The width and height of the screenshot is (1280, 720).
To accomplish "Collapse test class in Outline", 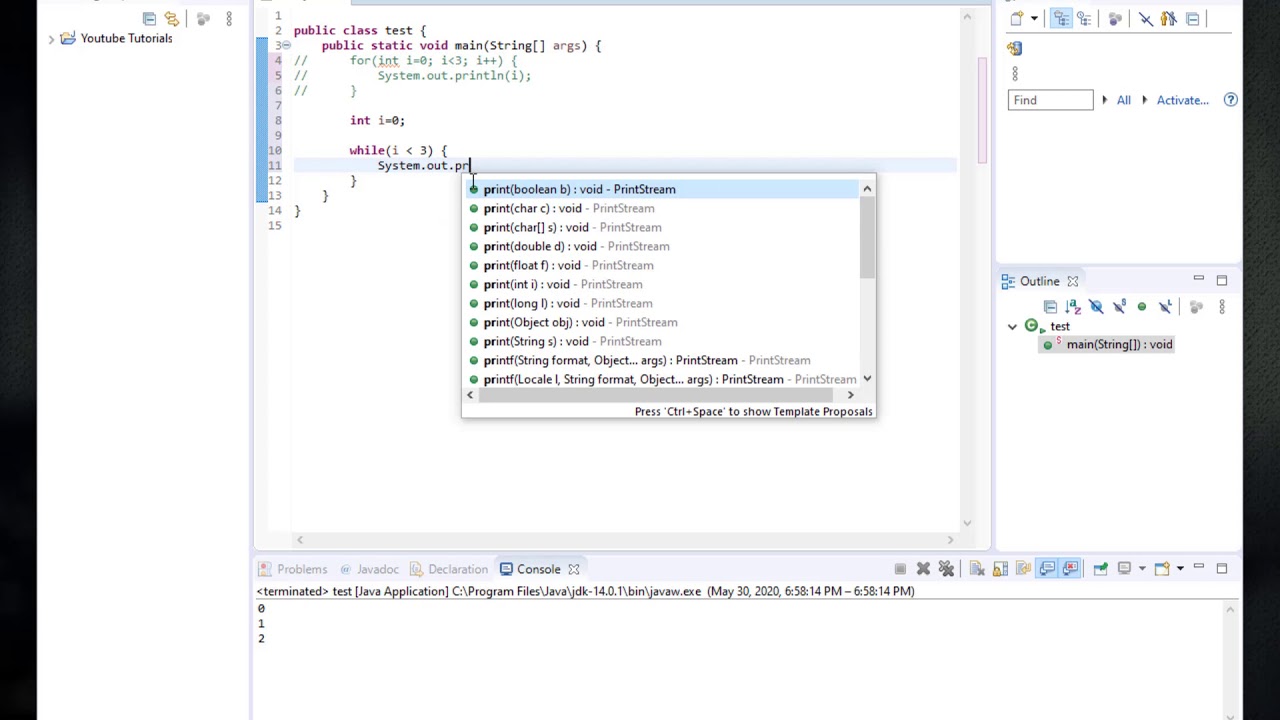I will 1012,327.
